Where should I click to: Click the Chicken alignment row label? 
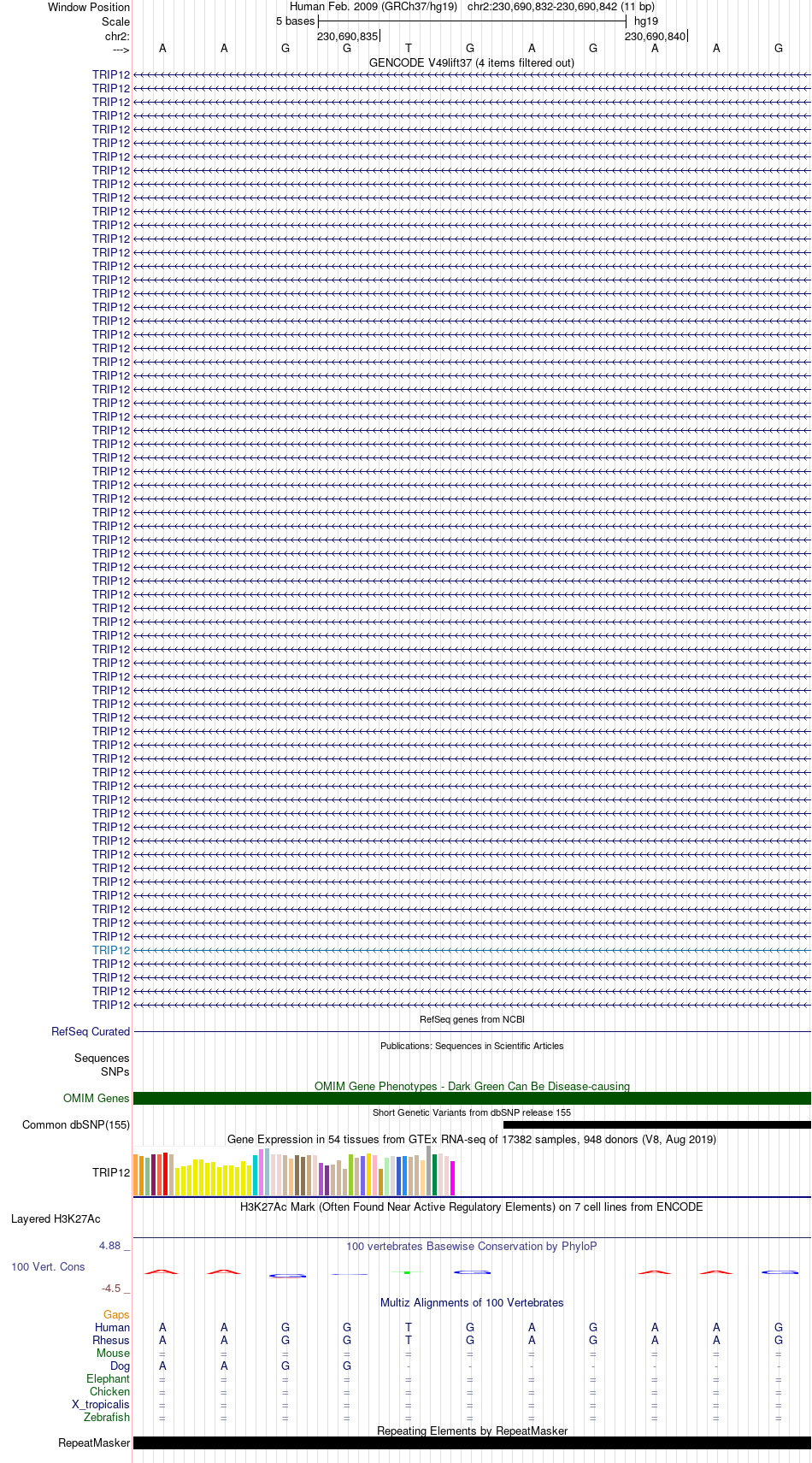click(x=109, y=1392)
